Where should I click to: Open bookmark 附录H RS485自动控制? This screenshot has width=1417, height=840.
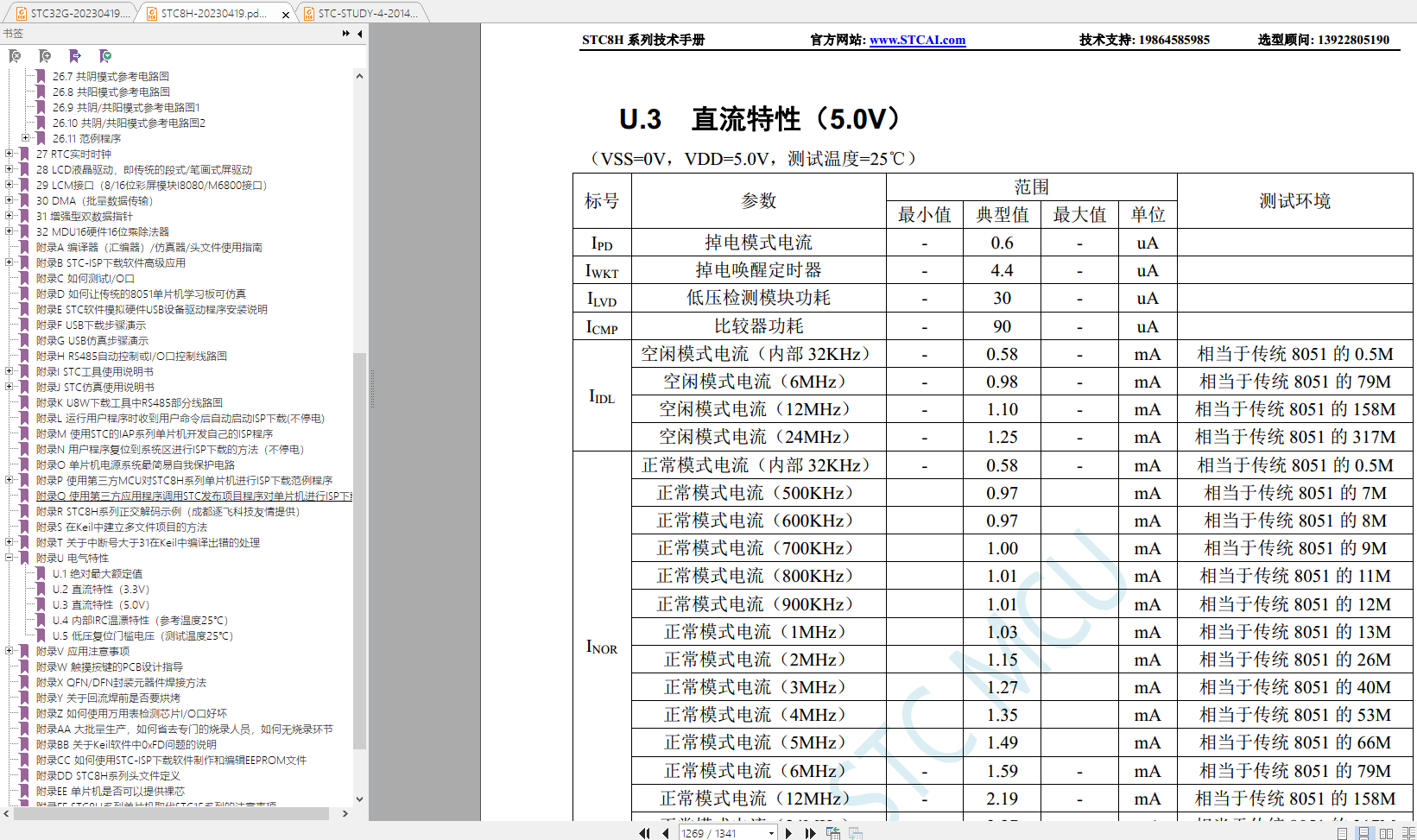tap(131, 356)
